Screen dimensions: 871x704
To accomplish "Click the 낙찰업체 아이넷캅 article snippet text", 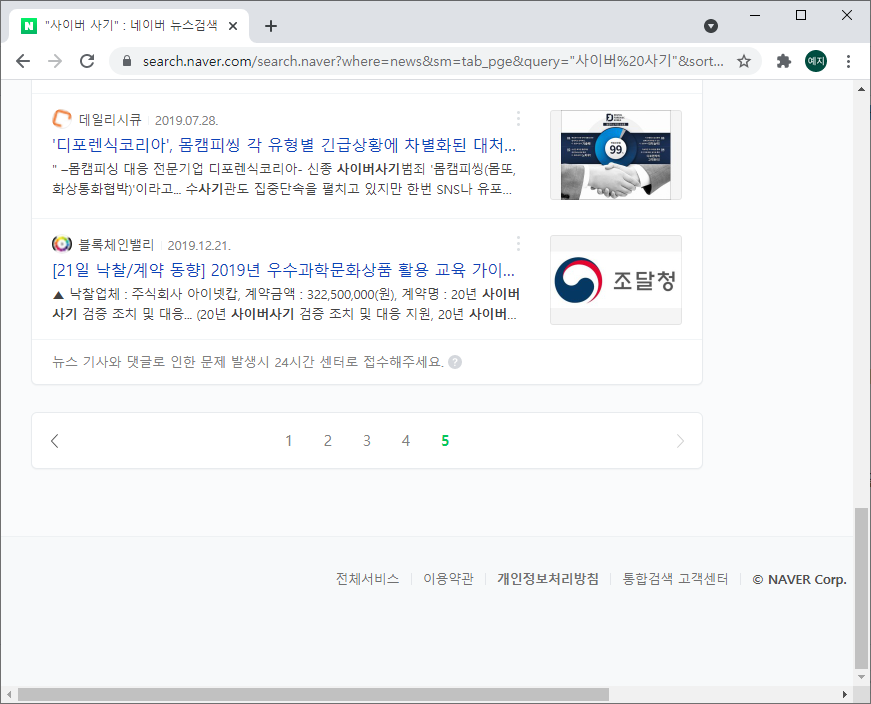I will tap(286, 304).
